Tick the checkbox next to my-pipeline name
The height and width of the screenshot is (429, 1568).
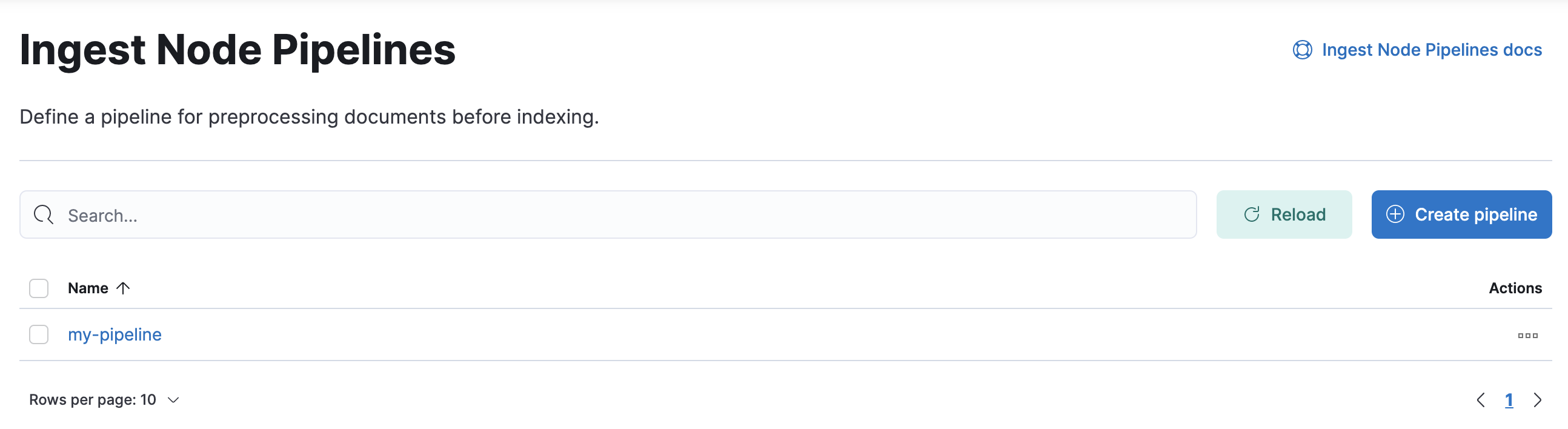point(38,334)
